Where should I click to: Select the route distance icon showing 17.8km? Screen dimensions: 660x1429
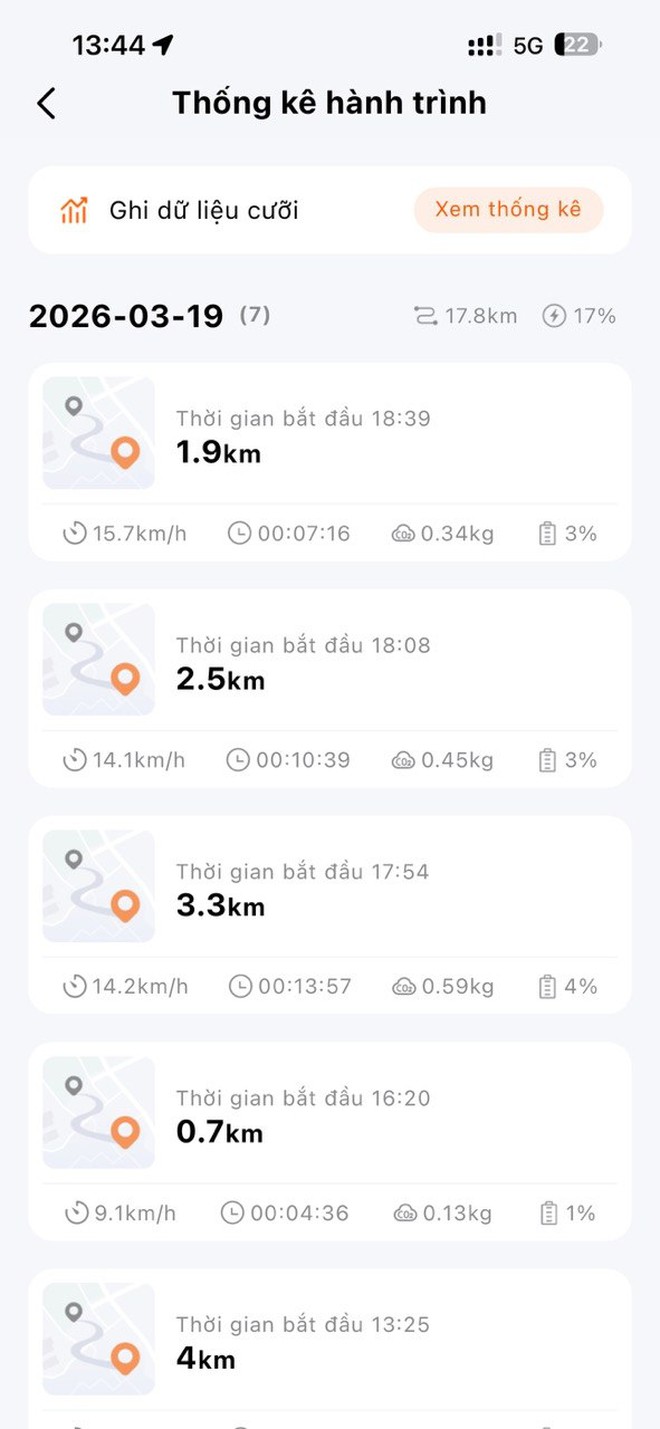click(424, 315)
